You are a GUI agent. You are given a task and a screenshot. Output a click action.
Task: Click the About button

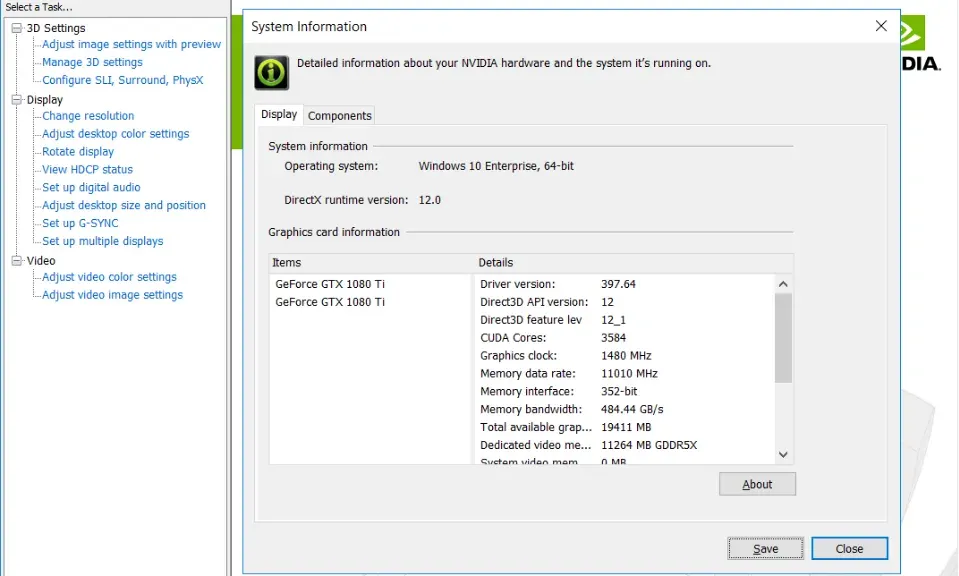click(757, 484)
